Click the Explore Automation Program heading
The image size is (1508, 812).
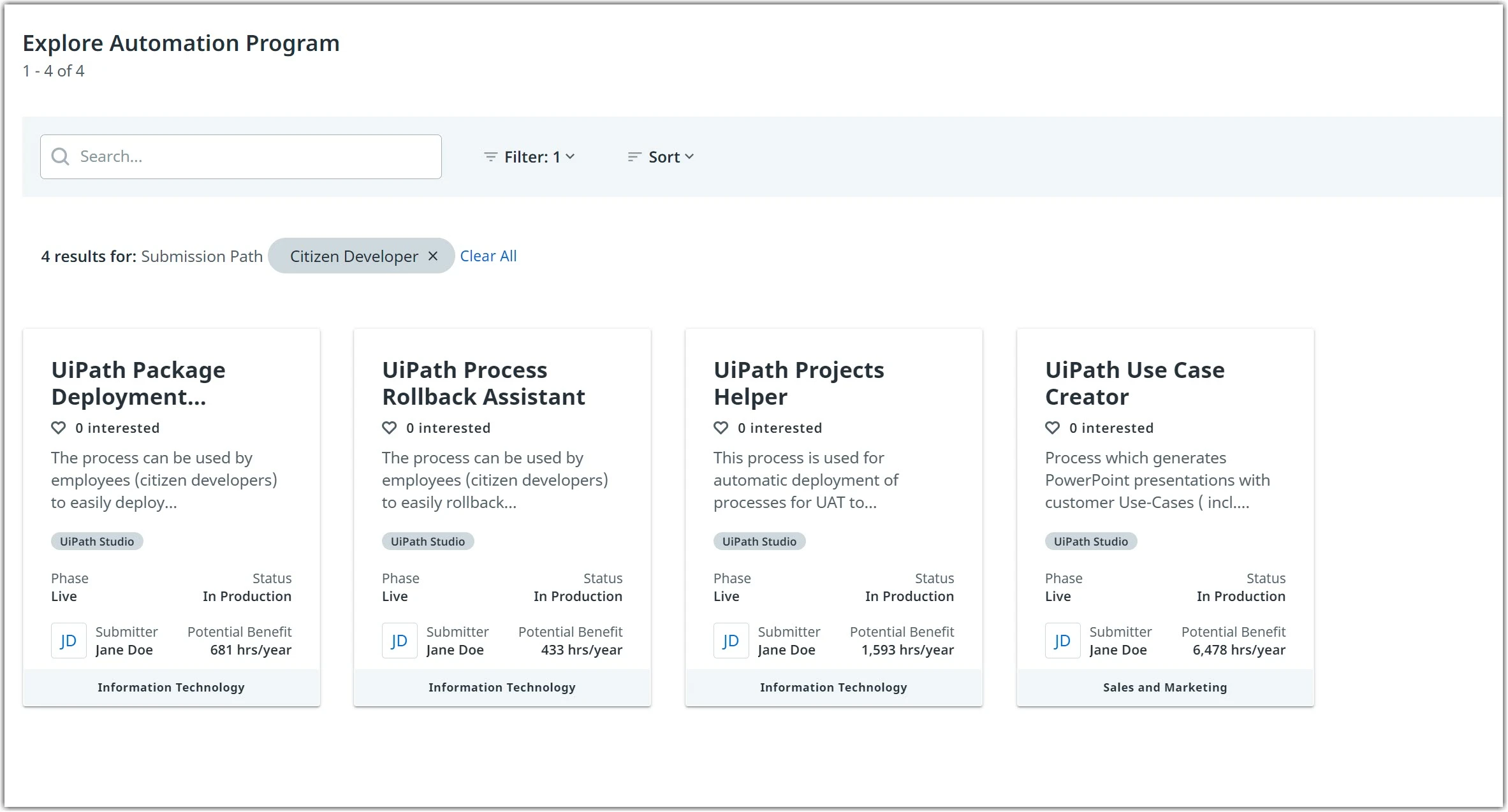tap(181, 43)
